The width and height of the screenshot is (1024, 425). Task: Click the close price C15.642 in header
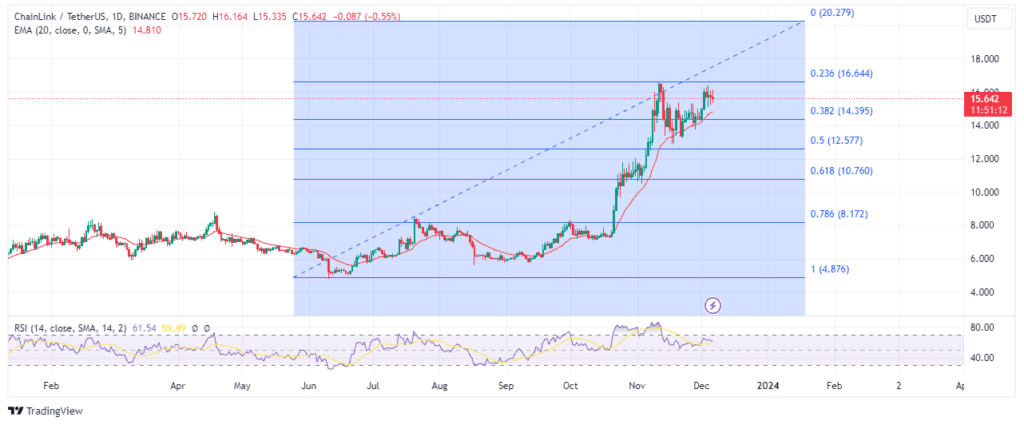(312, 16)
